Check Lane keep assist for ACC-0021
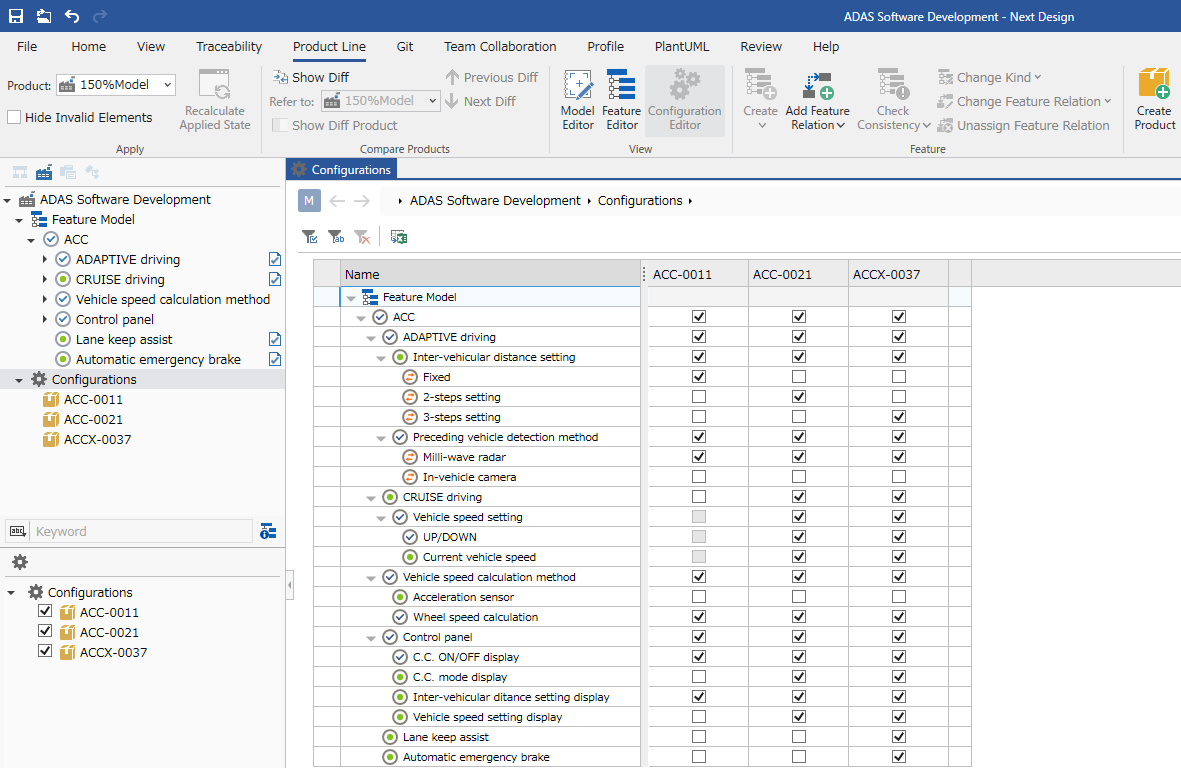Image resolution: width=1181 pixels, height=768 pixels. click(x=799, y=737)
